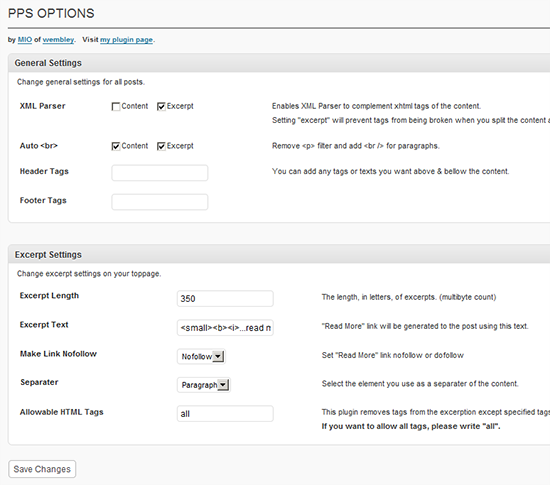Visit the my plugin page link
Screen dimensions: 550x485
pos(126,40)
